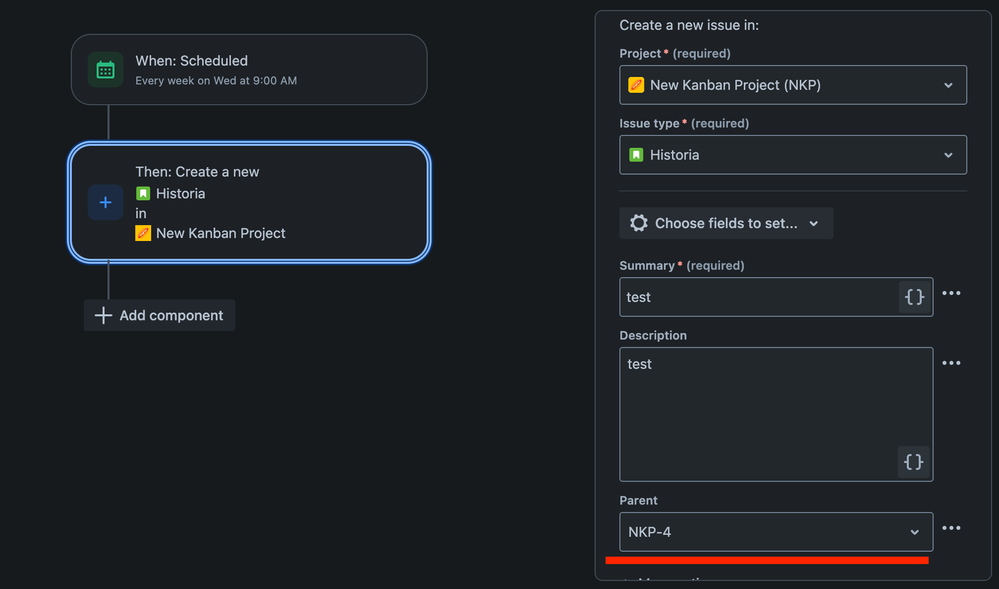Click the Historia bookmark icon in action card

coord(143,193)
